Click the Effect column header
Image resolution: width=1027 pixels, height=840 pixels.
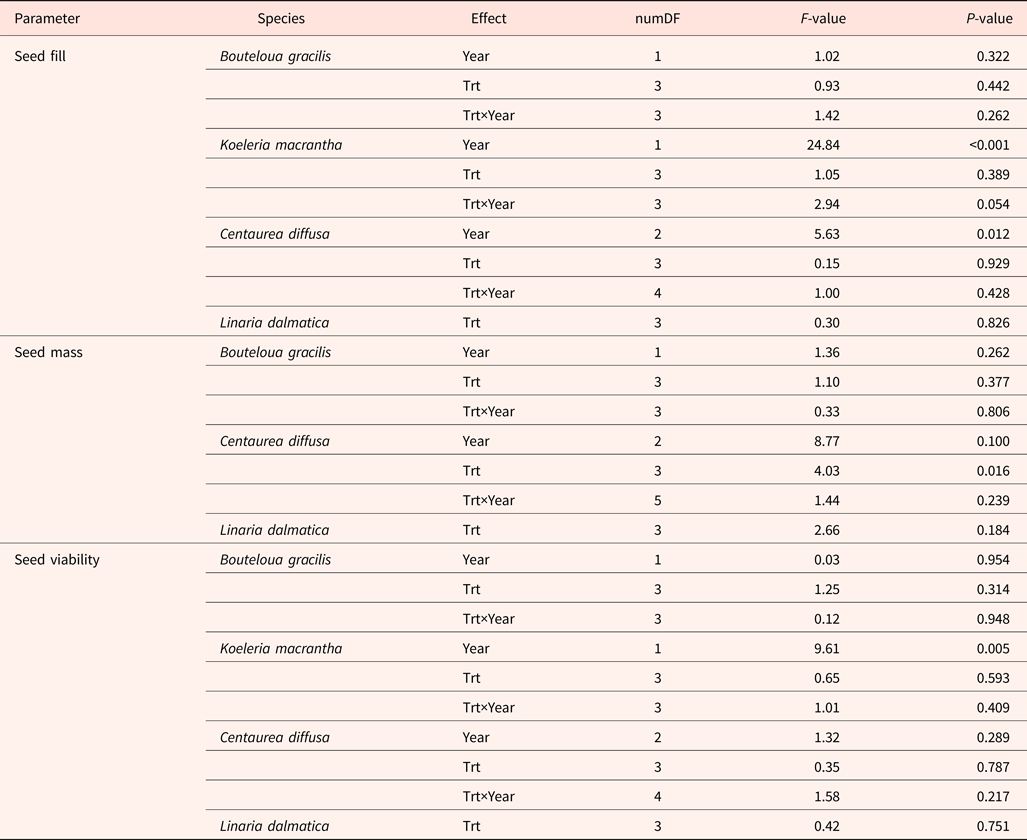pyautogui.click(x=489, y=18)
